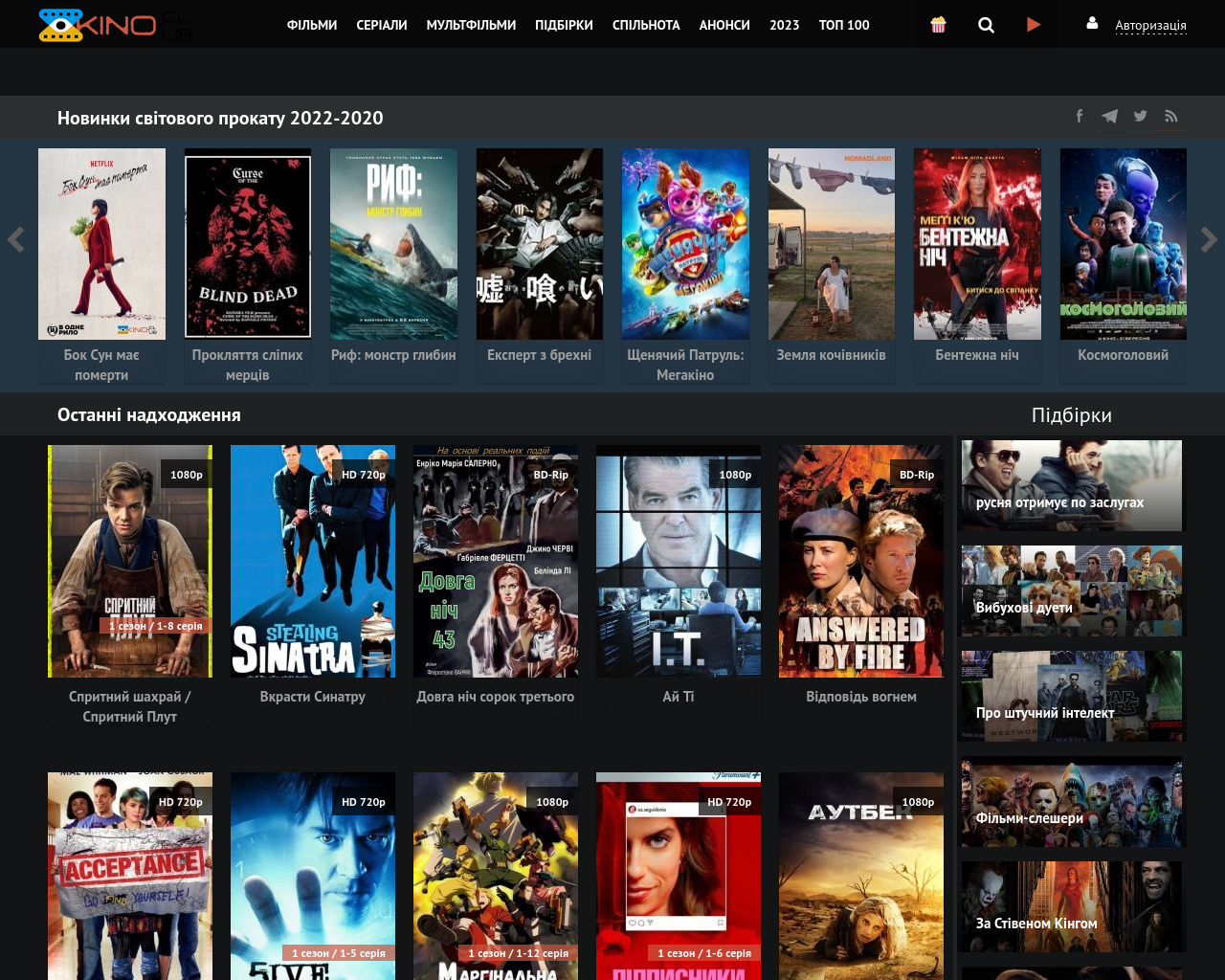1225x980 pixels.
Task: Open Stealing Sinatra movie card
Action: tap(313, 561)
